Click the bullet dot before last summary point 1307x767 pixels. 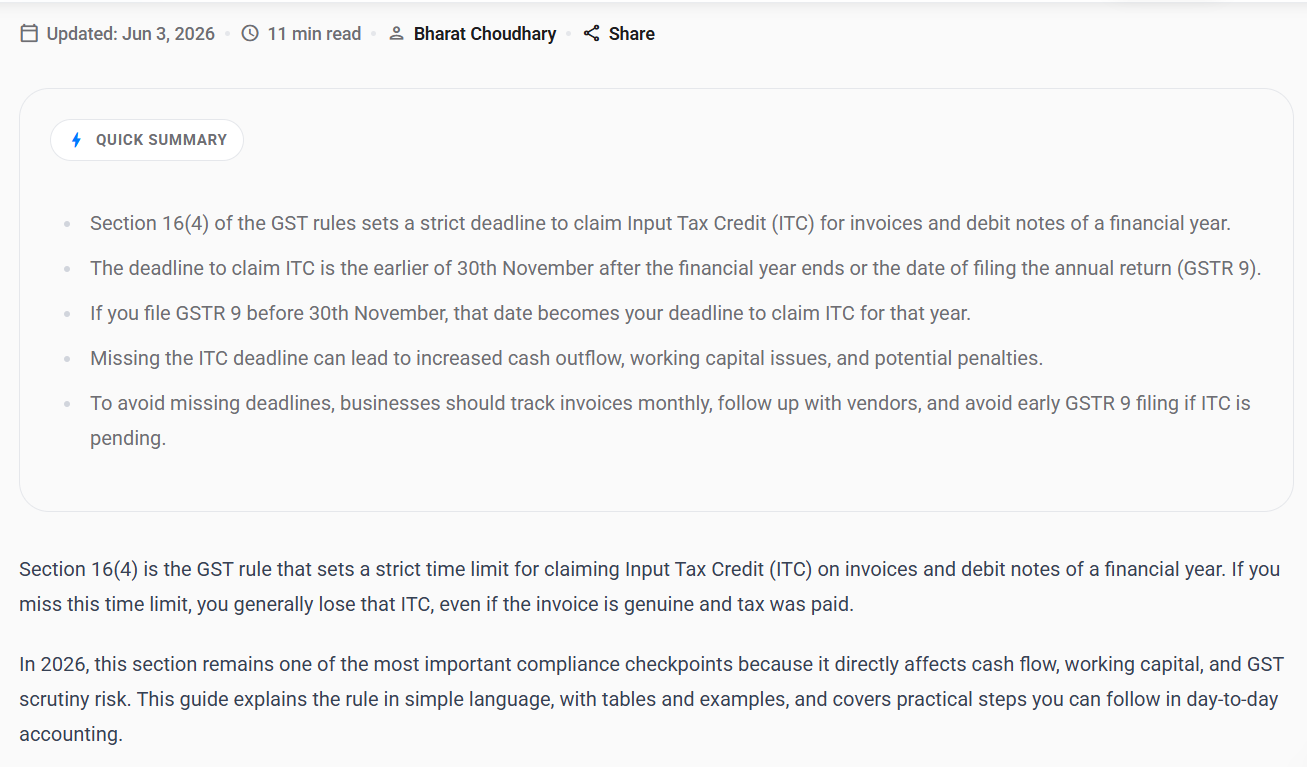pos(67,404)
